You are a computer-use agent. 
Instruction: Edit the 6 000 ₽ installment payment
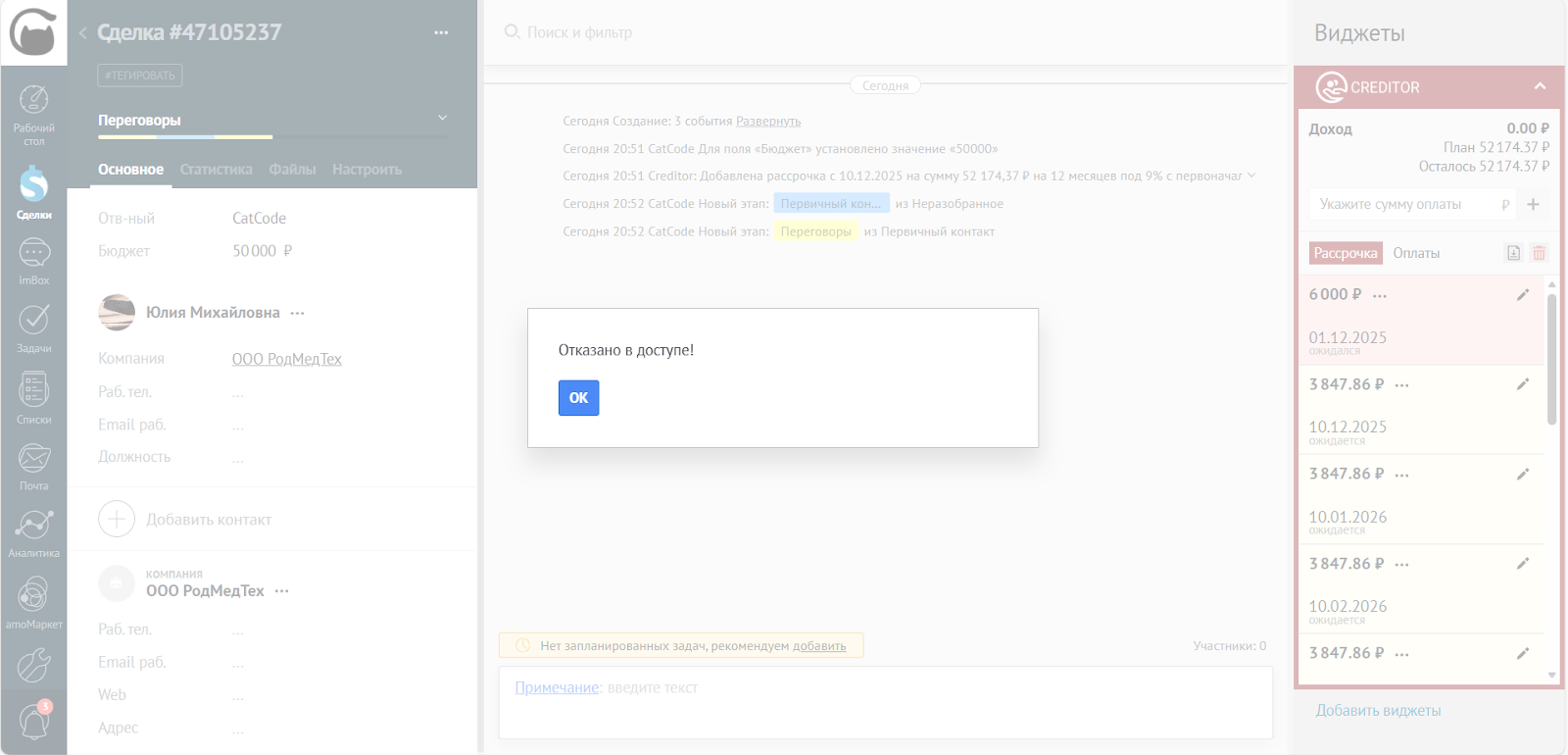(x=1522, y=295)
